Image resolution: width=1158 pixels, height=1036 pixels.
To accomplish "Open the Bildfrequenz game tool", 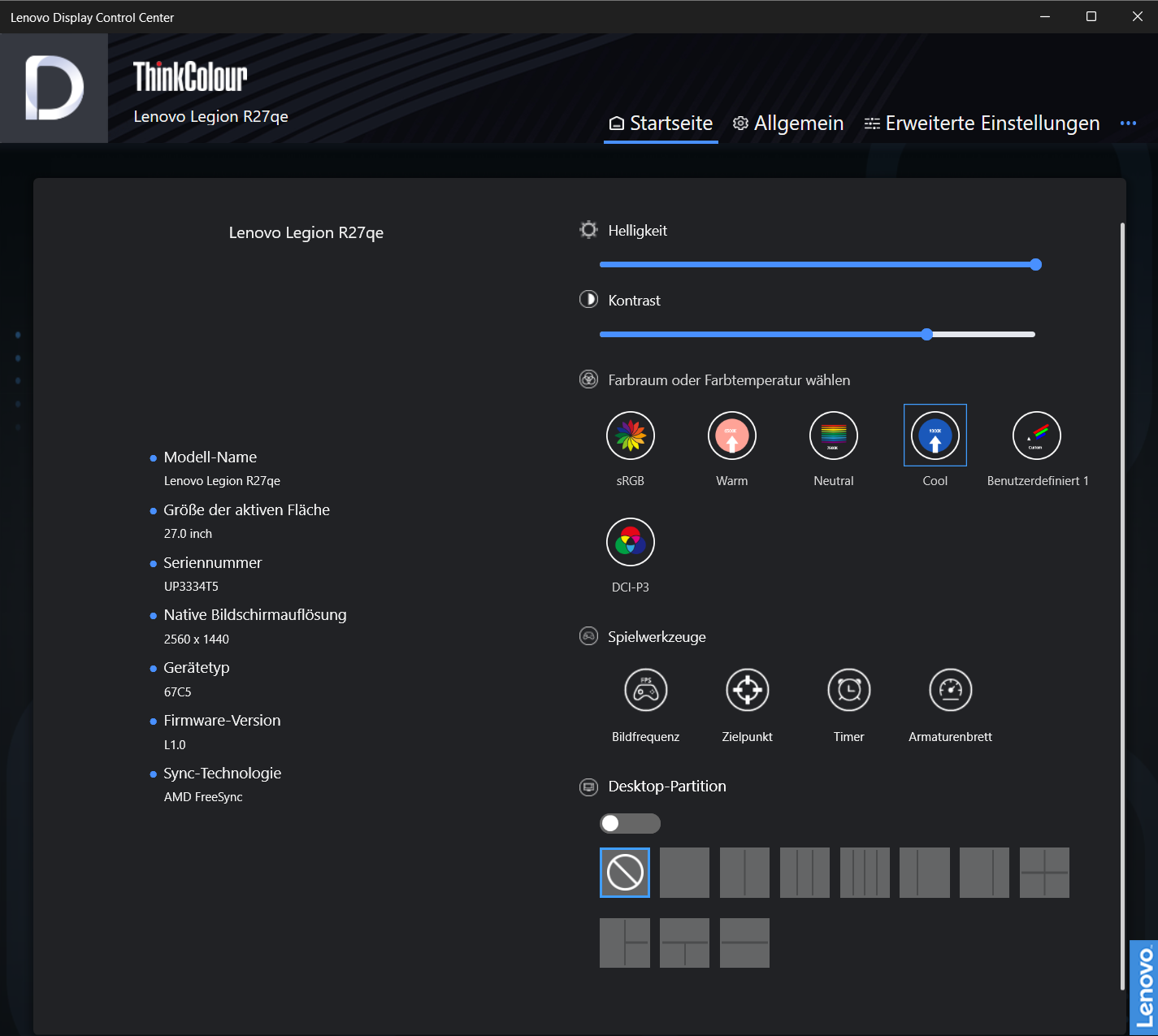I will 645,690.
